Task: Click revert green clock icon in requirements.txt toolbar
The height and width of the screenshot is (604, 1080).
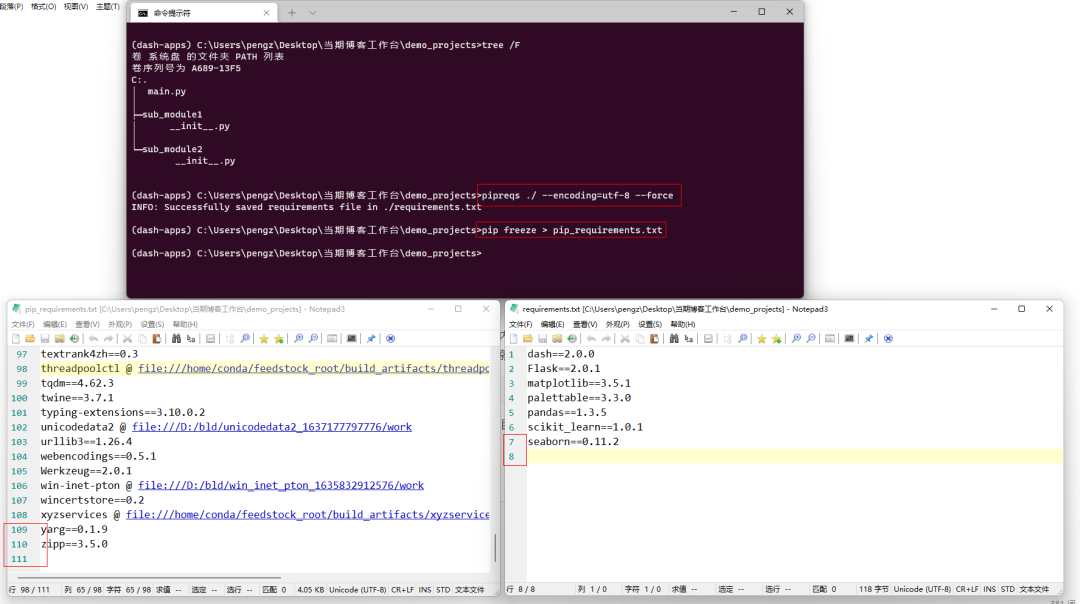Action: 572,339
